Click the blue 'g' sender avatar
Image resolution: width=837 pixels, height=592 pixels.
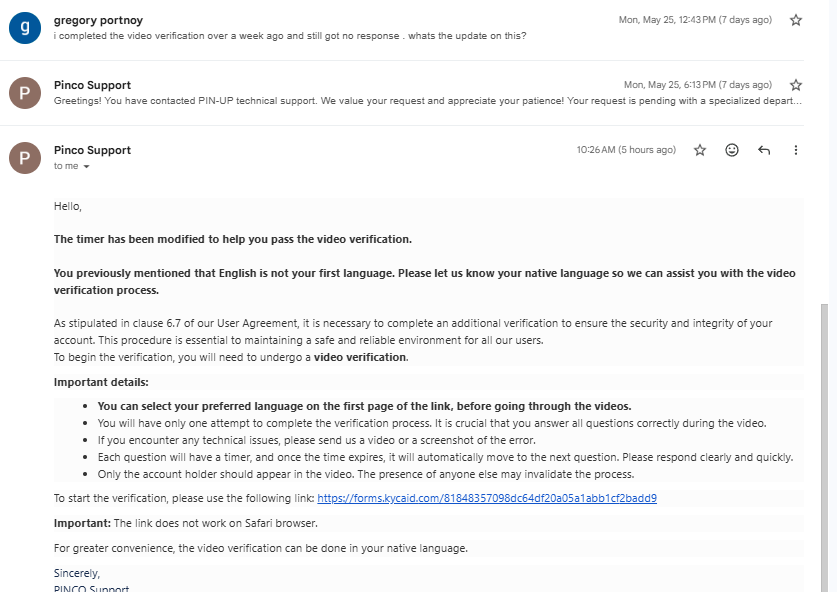point(25,28)
